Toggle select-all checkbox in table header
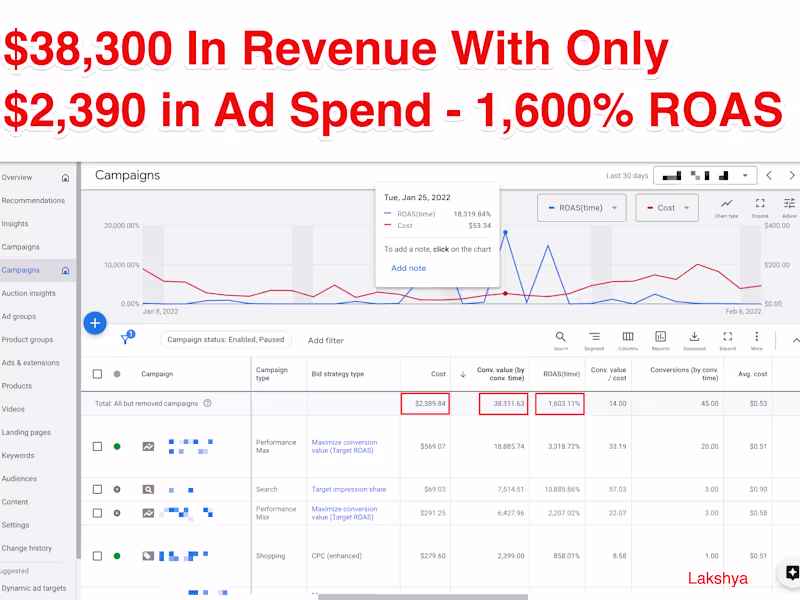Viewport: 800px width, 600px height. 97,374
